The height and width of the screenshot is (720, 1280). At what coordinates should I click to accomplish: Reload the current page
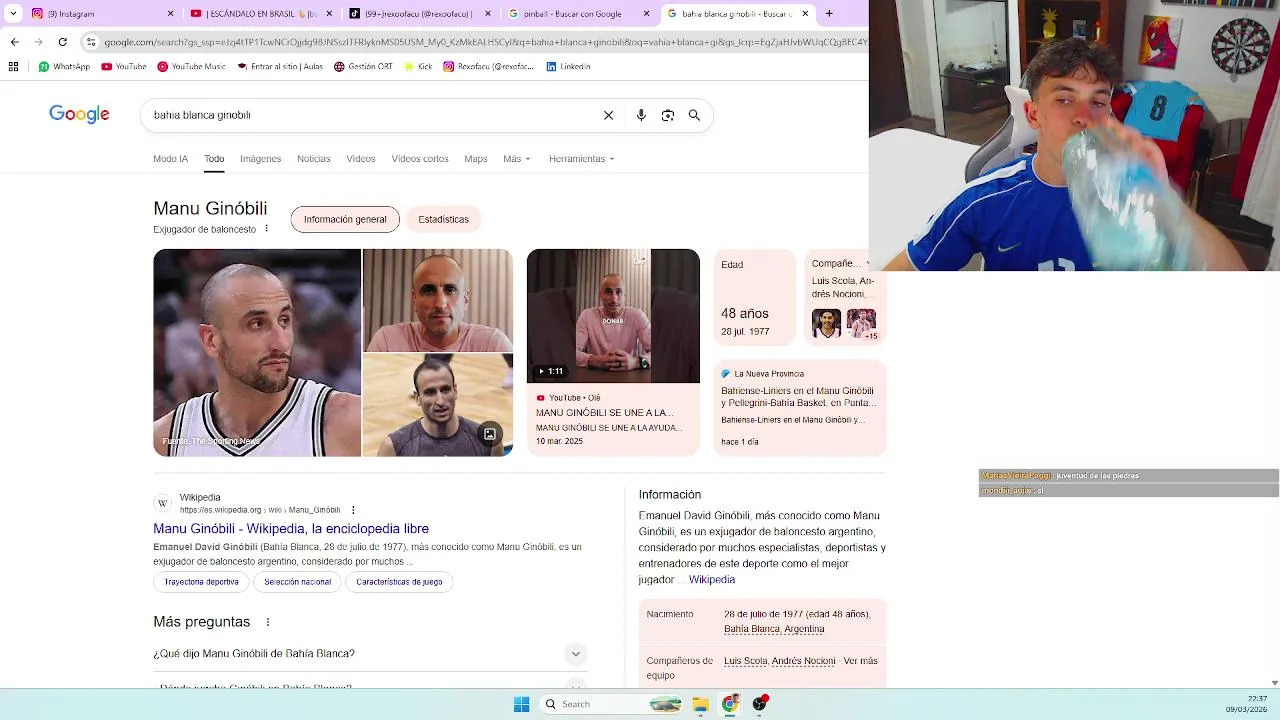(x=62, y=42)
